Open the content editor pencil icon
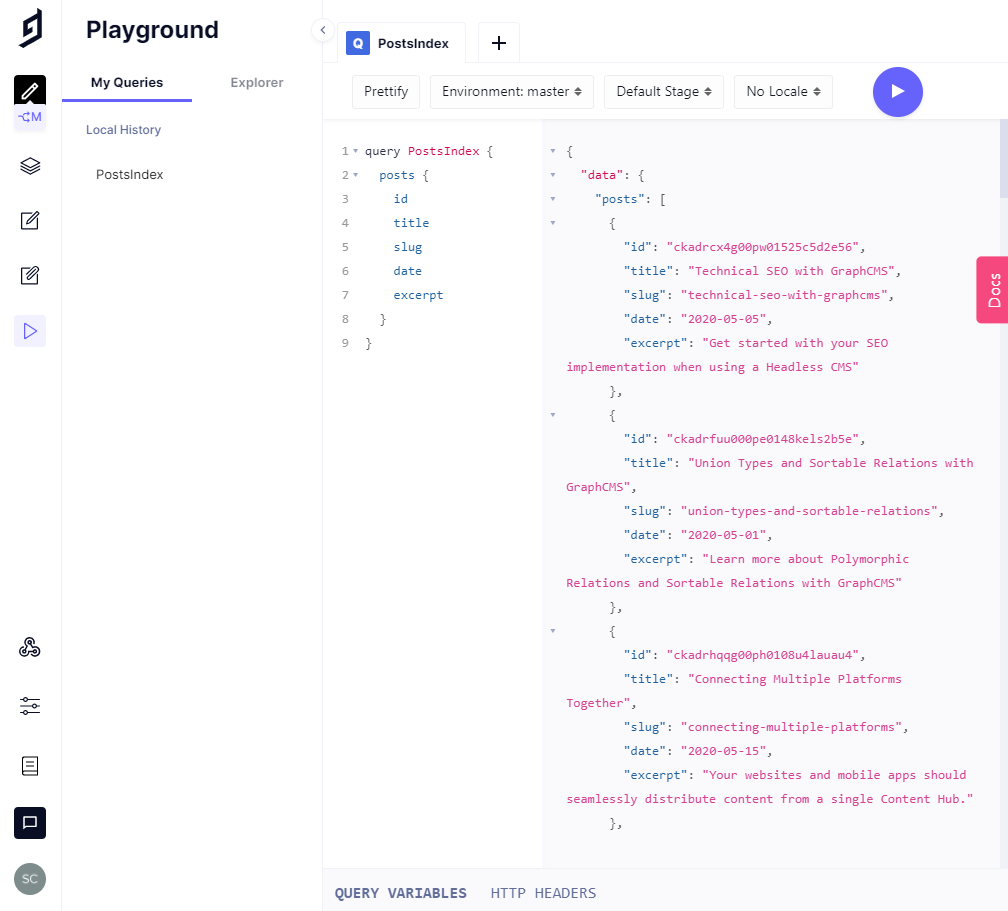The width and height of the screenshot is (1008, 911). (29, 220)
